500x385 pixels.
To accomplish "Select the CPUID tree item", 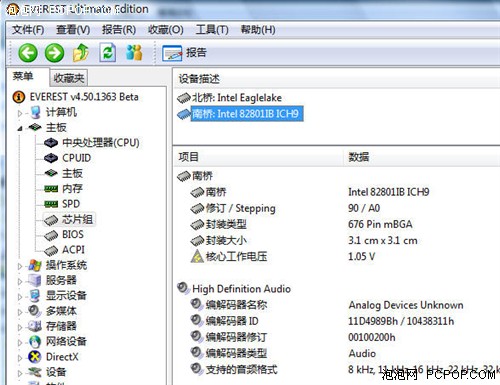I will coord(76,158).
